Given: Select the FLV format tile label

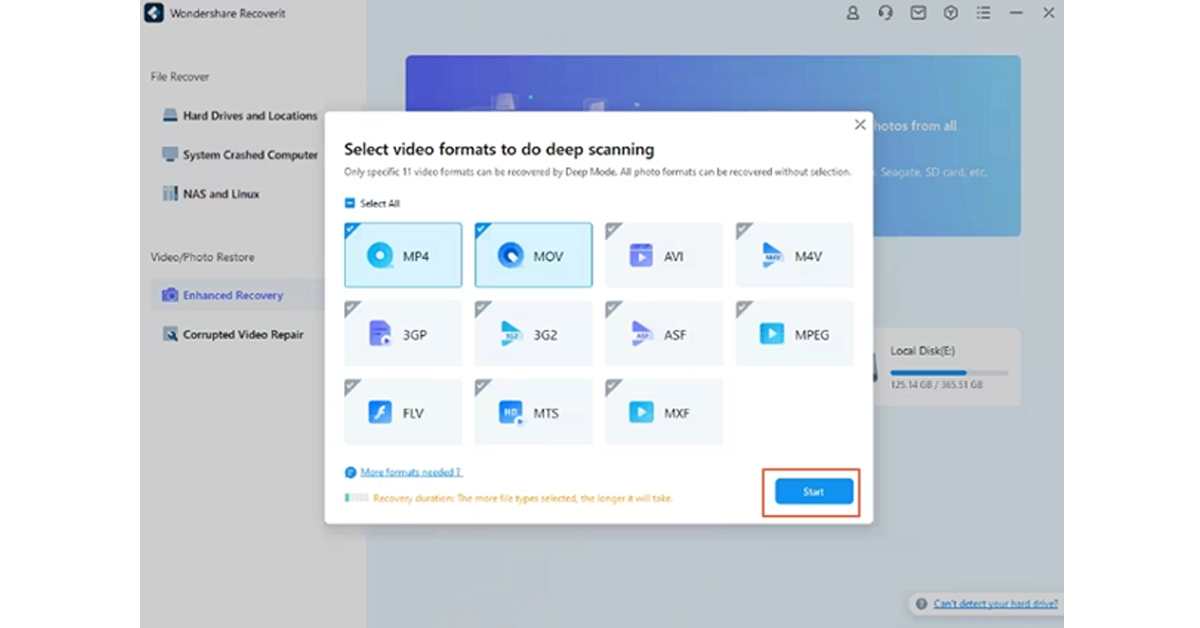Looking at the screenshot, I should [x=414, y=413].
